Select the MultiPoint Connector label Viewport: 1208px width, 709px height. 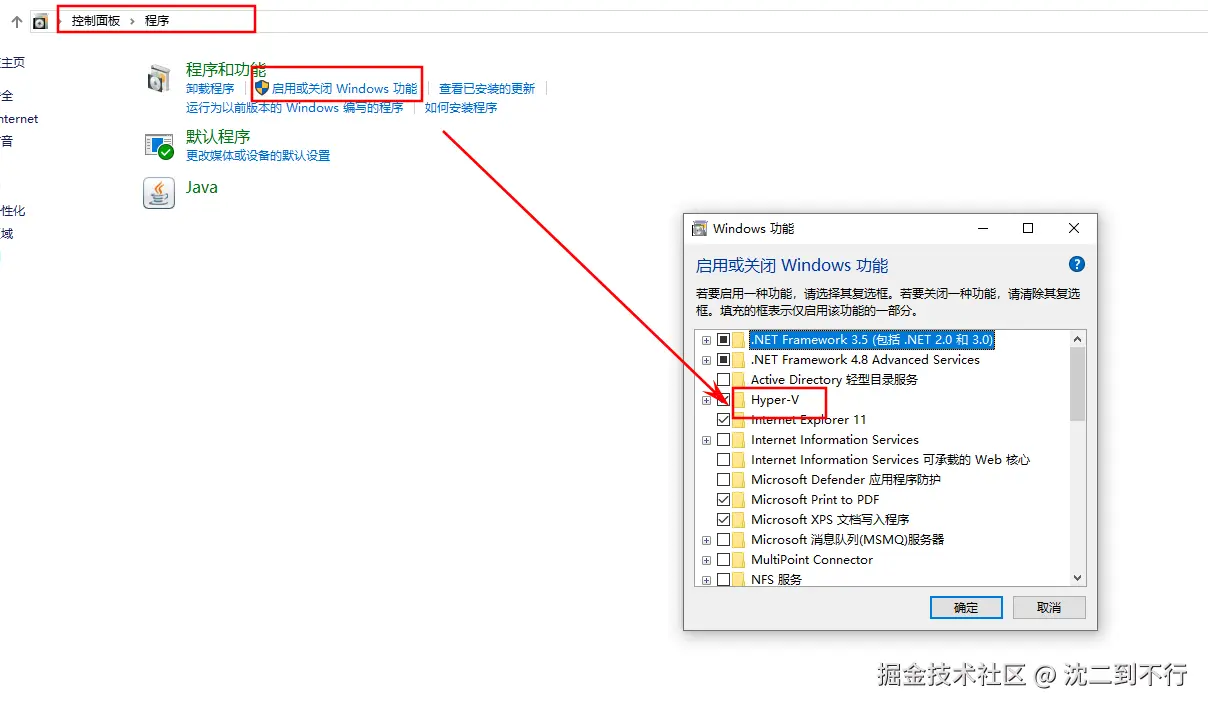click(812, 560)
